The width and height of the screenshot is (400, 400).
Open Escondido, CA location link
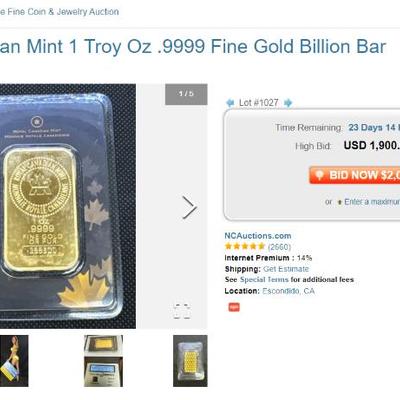289,291
